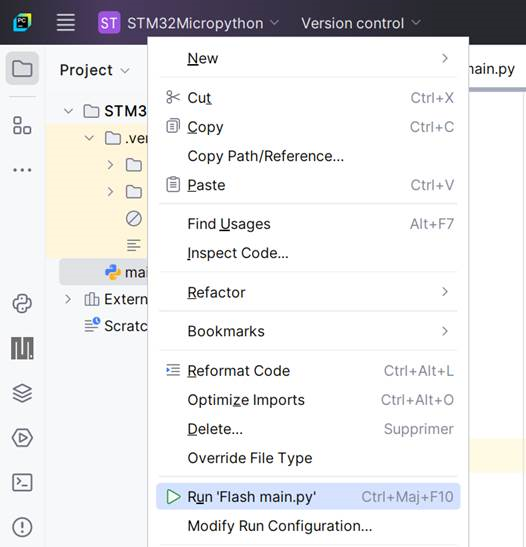Expand the first subfolder under .venv
Screen dimensions: 526x547
coord(110,165)
